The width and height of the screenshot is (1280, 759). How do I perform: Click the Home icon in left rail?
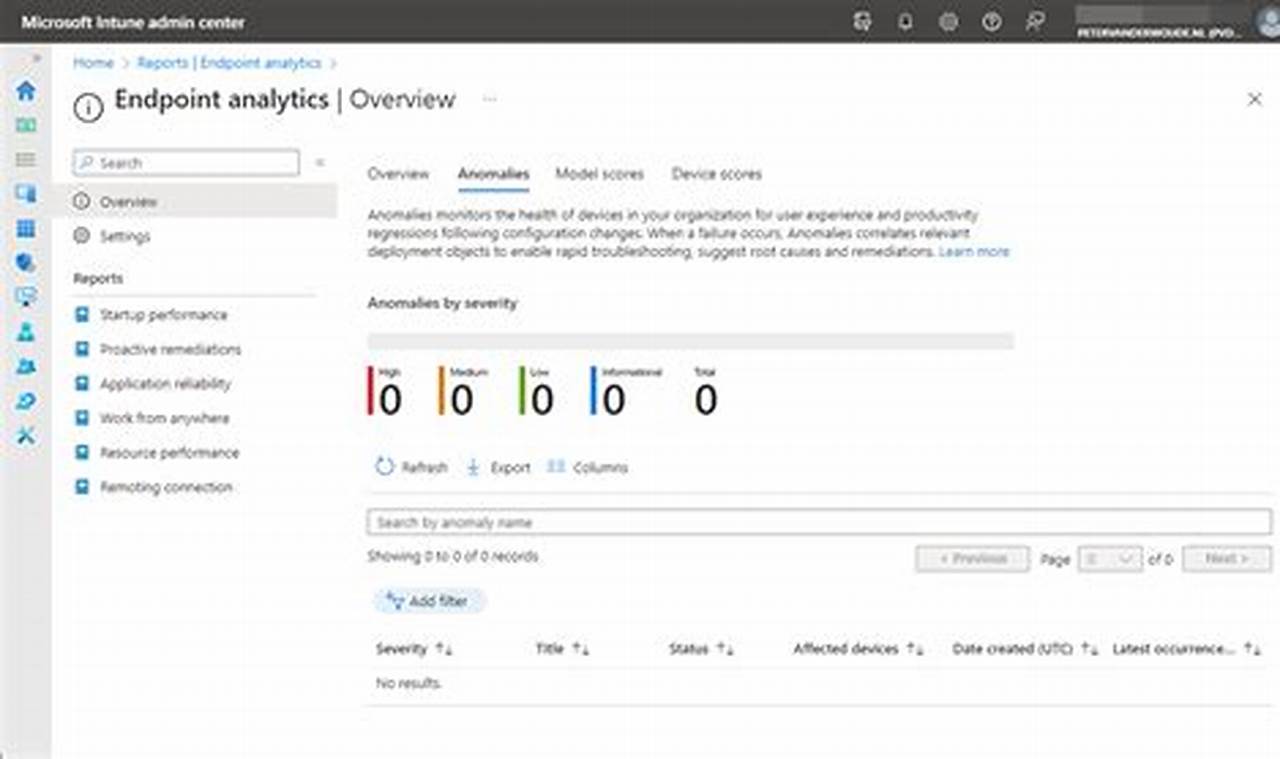coord(26,90)
